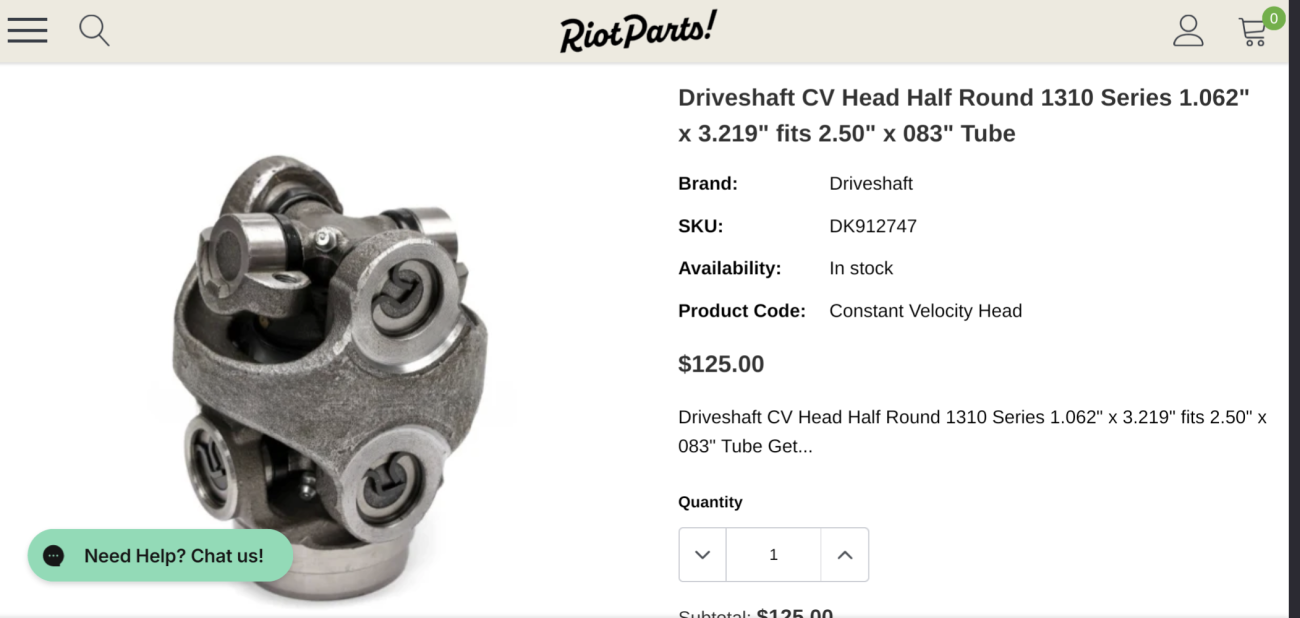Open the search magnifier icon
The image size is (1300, 618).
coord(94,30)
